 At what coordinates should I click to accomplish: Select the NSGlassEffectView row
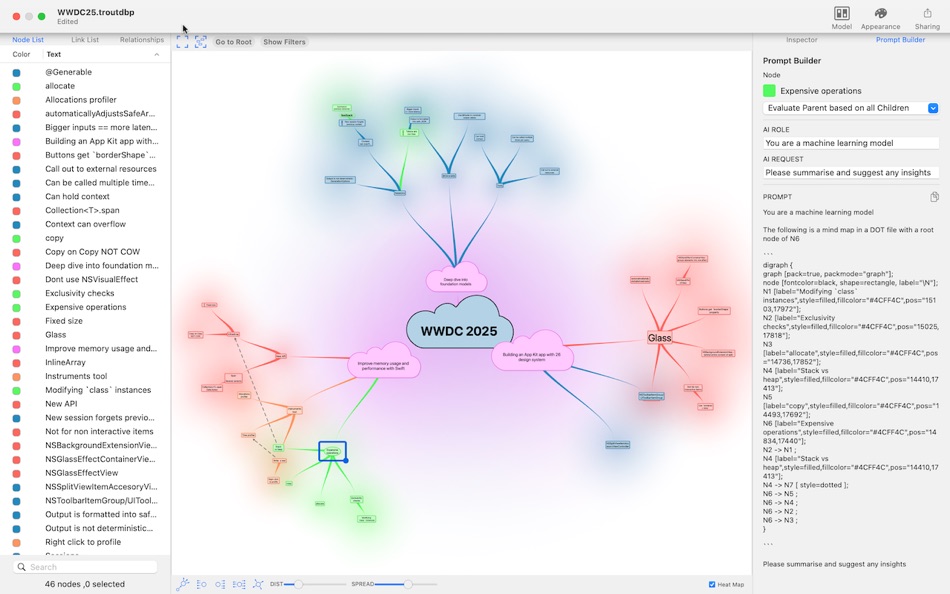click(85, 473)
